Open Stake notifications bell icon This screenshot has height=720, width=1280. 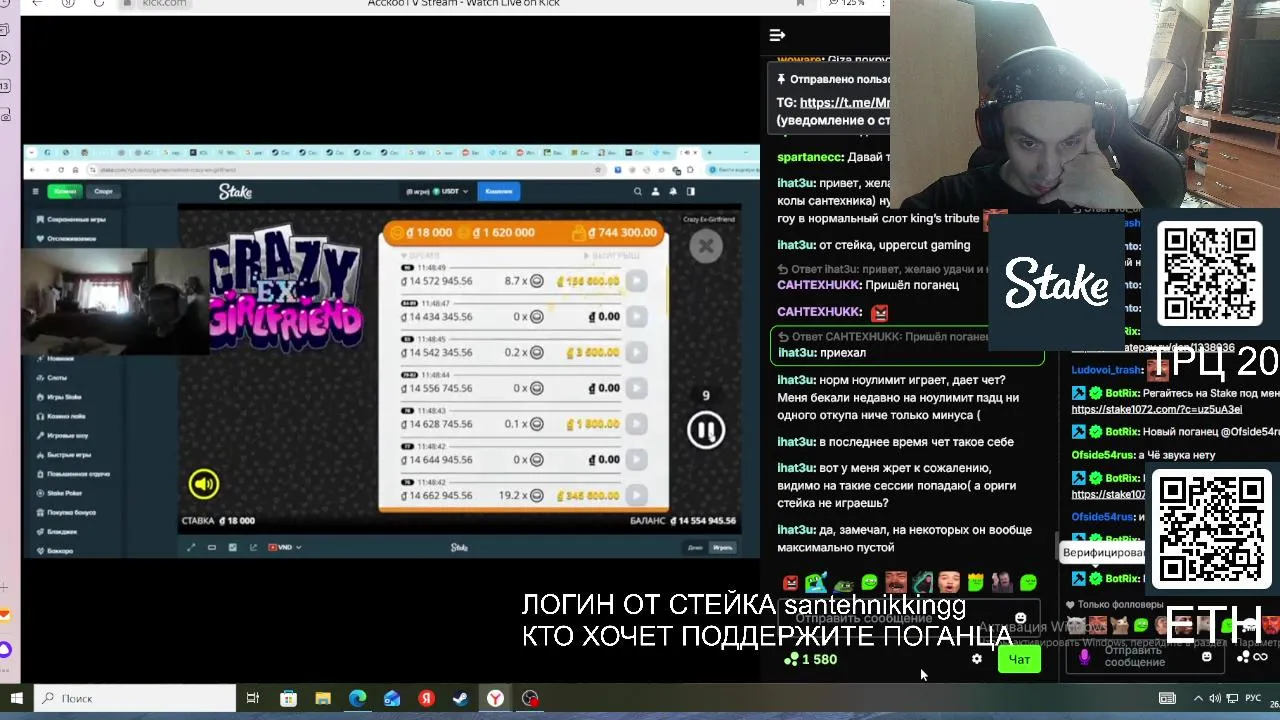click(x=673, y=191)
